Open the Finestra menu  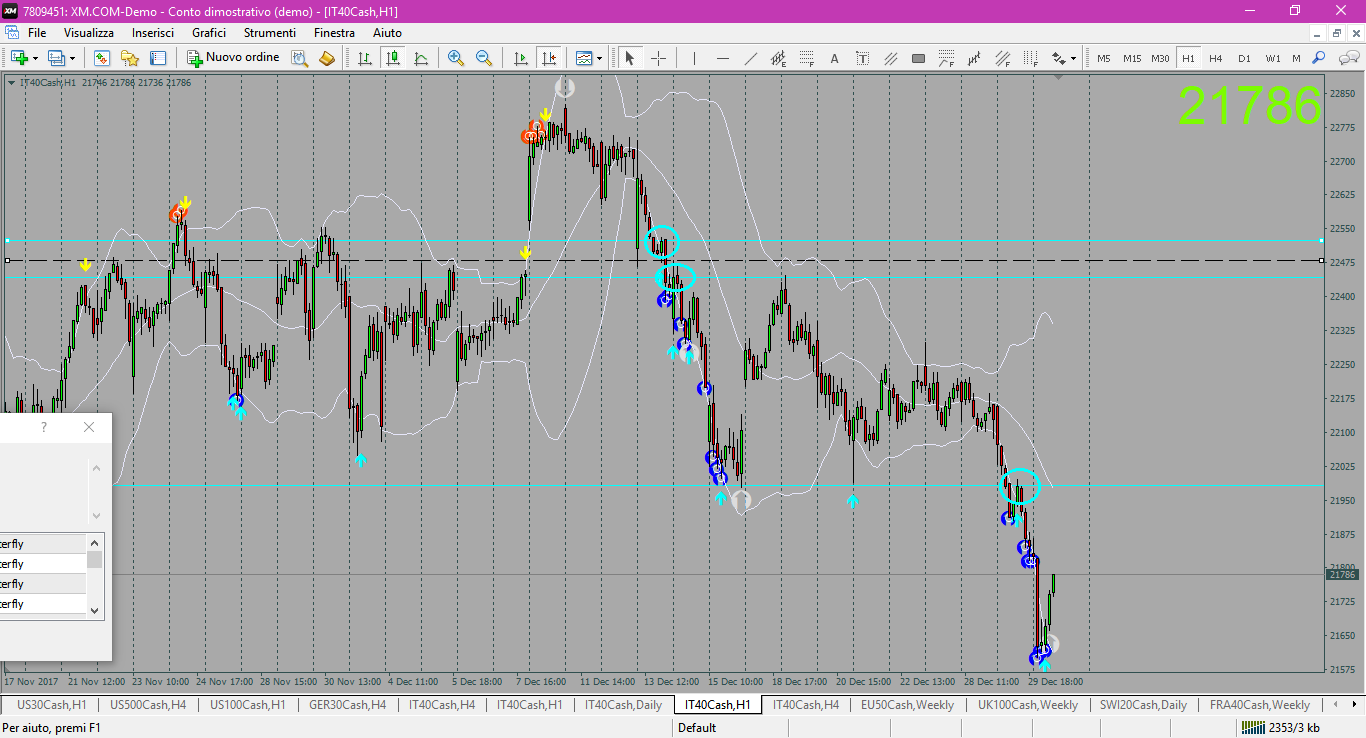tap(334, 33)
